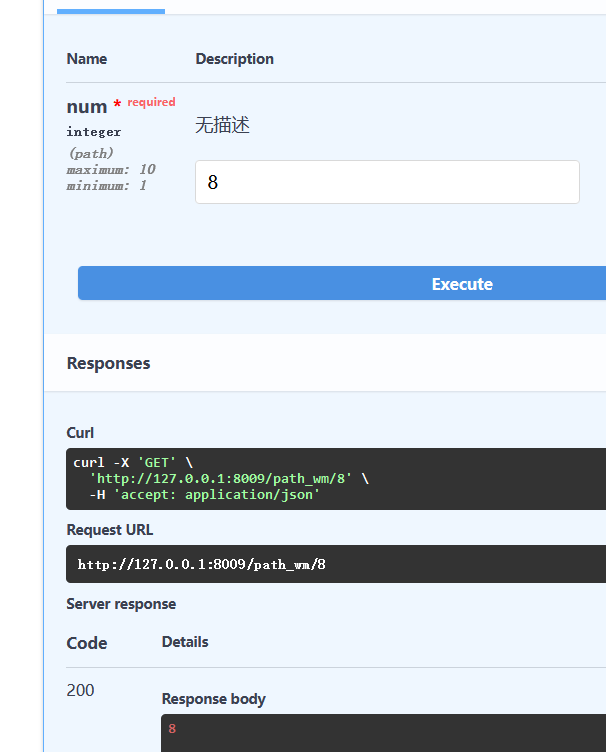Viewport: 606px width, 752px height.
Task: Click the num input field containing 8
Action: click(x=387, y=182)
